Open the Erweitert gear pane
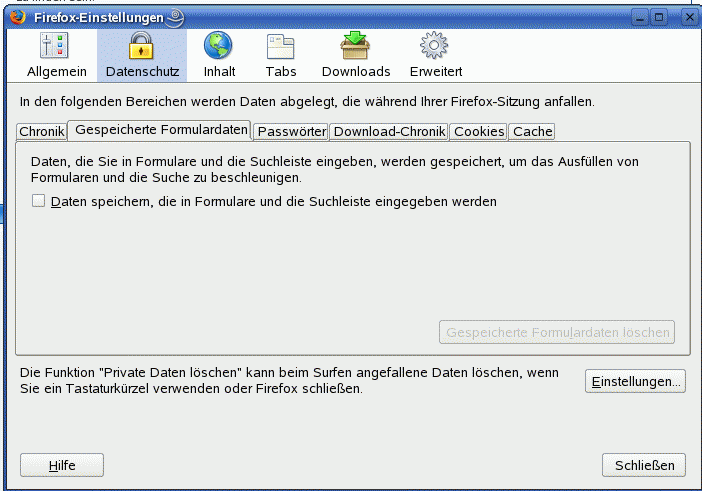 click(436, 56)
